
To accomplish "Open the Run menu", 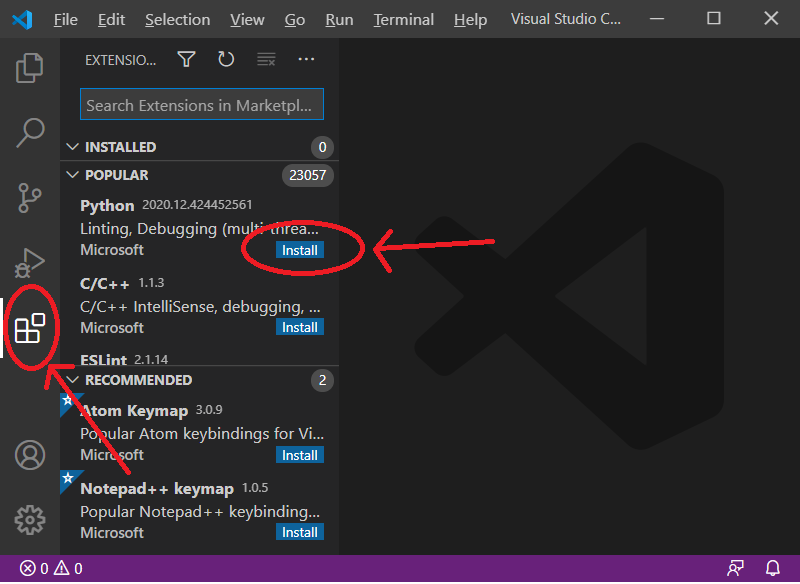I will click(x=339, y=19).
